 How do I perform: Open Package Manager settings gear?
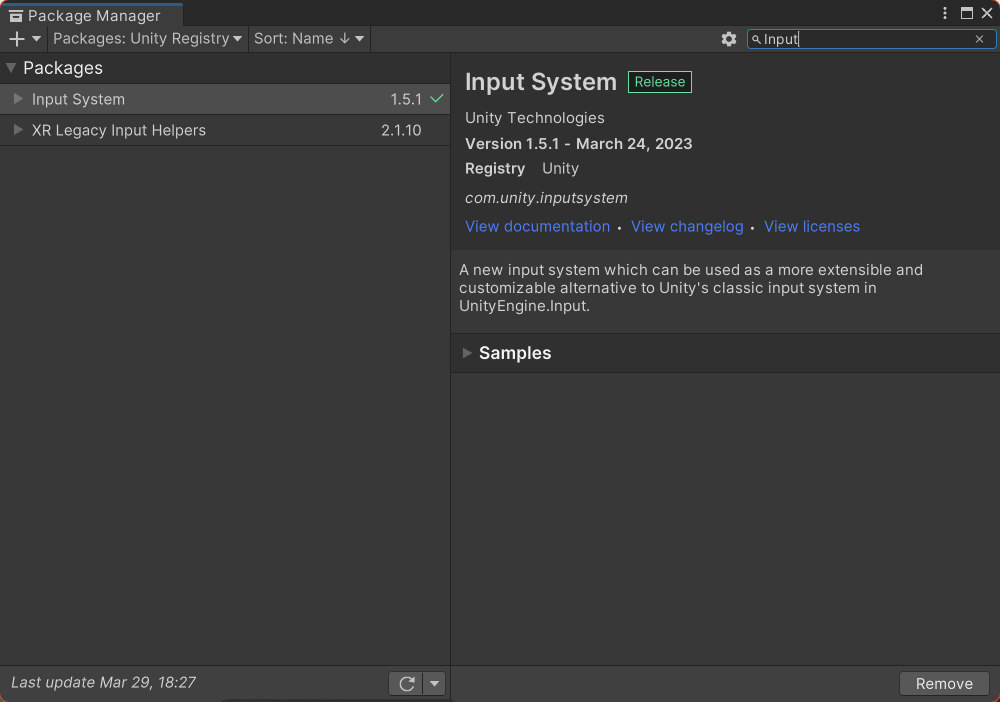pyautogui.click(x=729, y=40)
